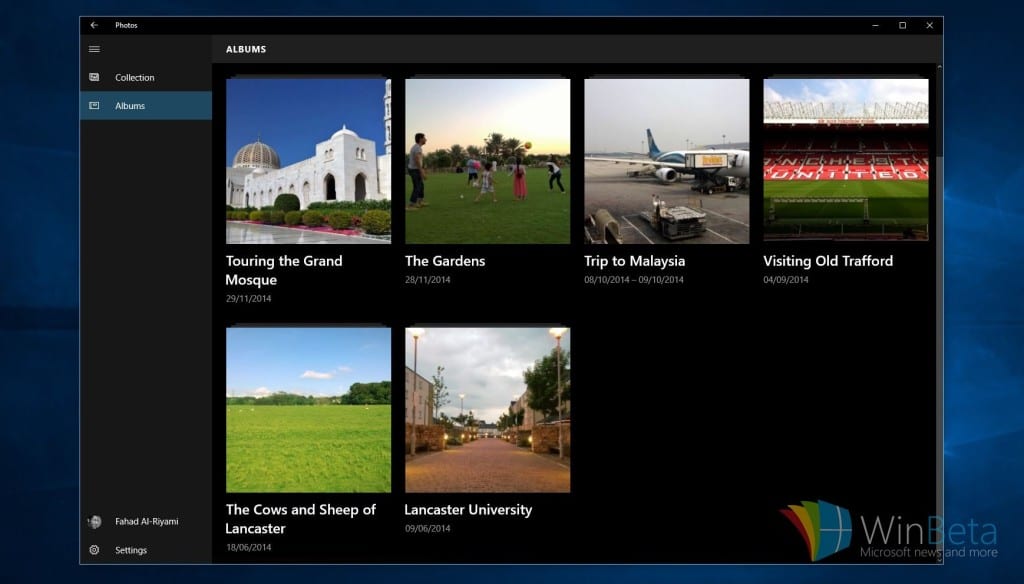Select the Fahad Al-Riyami account name
1024x584 pixels.
click(x=147, y=521)
